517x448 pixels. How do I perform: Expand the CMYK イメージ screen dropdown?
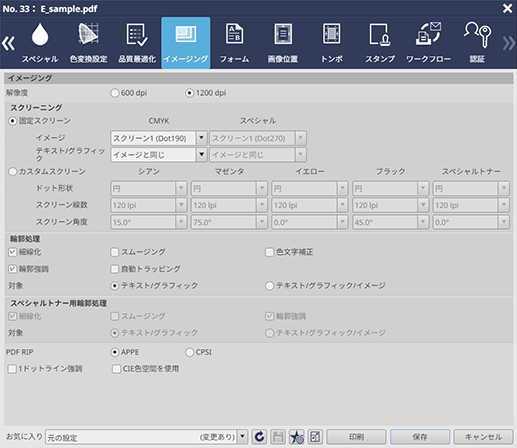pos(201,138)
